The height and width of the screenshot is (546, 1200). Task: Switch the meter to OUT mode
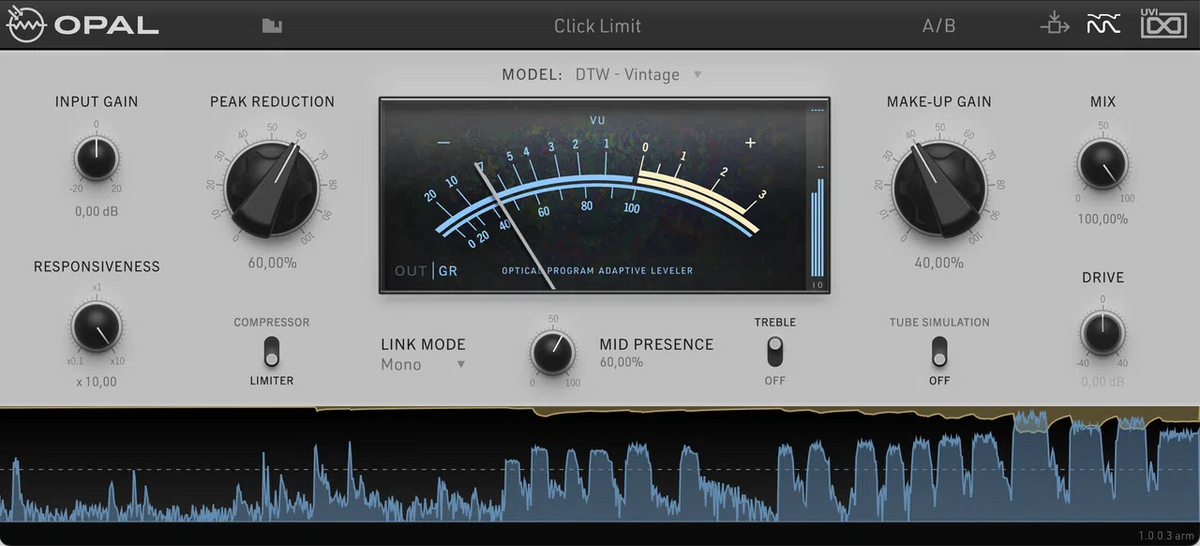[x=411, y=271]
